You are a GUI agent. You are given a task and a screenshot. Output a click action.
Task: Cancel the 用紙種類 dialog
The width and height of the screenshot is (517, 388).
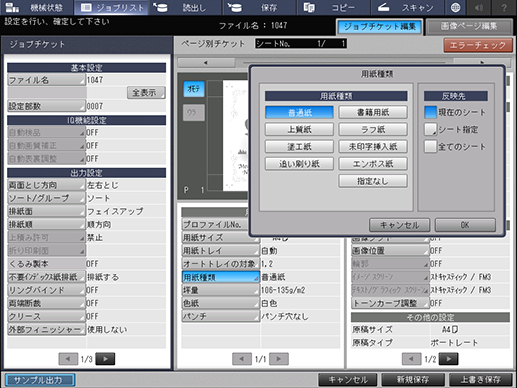pyautogui.click(x=400, y=225)
